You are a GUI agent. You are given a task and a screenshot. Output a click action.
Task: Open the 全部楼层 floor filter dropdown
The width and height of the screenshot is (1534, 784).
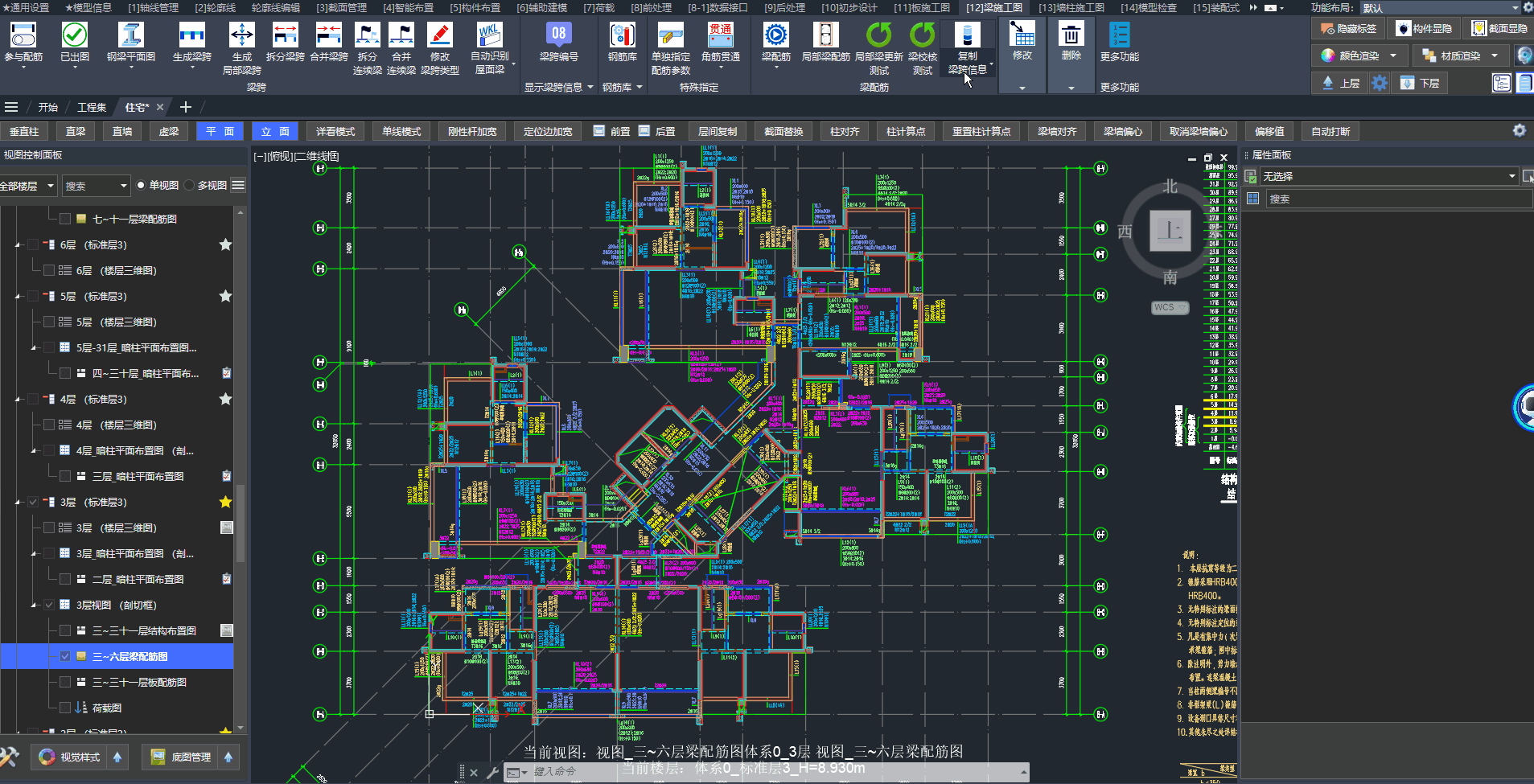click(28, 186)
